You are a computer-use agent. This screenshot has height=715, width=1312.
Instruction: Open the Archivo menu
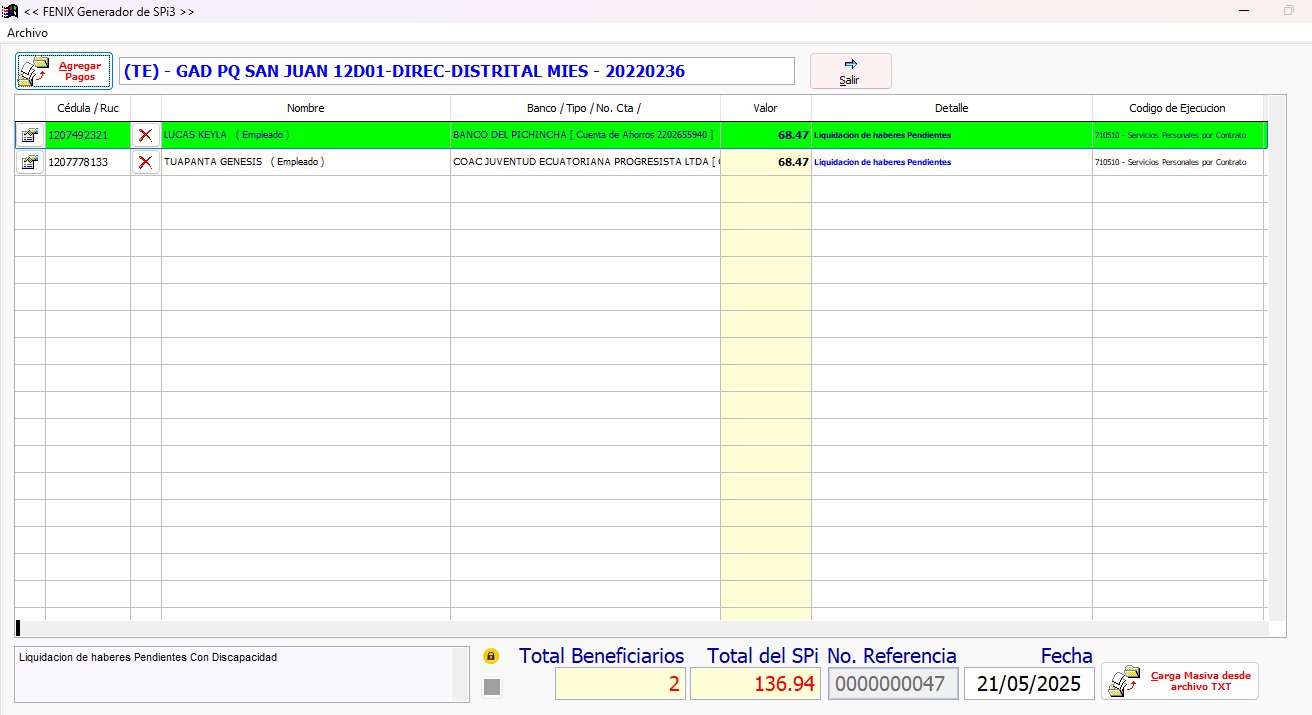[27, 33]
